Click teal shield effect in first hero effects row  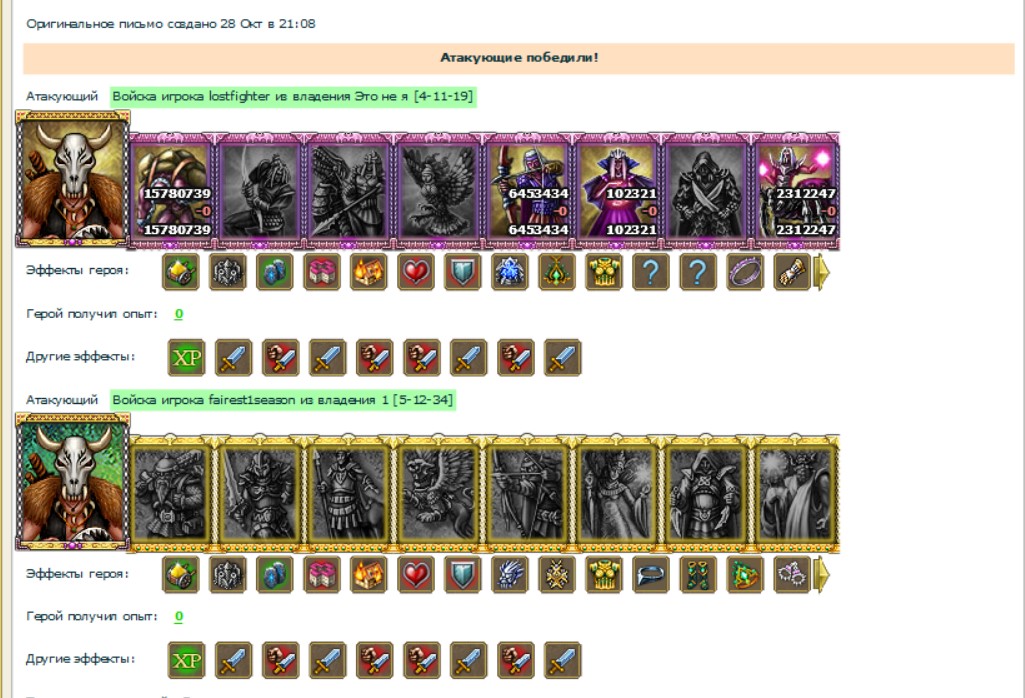click(463, 271)
